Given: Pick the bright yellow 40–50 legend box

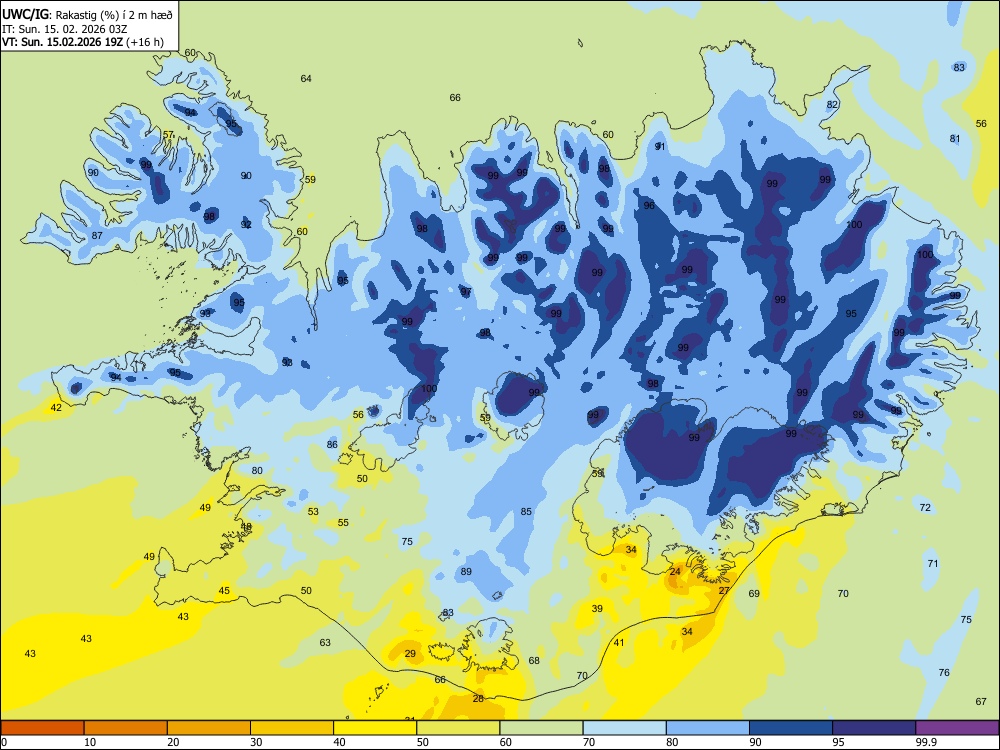Looking at the screenshot, I should point(375,728).
